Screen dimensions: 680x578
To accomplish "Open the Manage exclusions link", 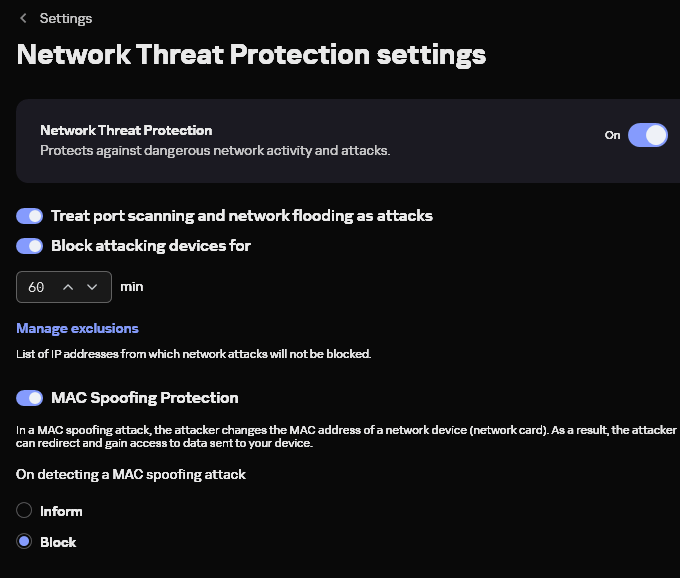I will click(77, 328).
